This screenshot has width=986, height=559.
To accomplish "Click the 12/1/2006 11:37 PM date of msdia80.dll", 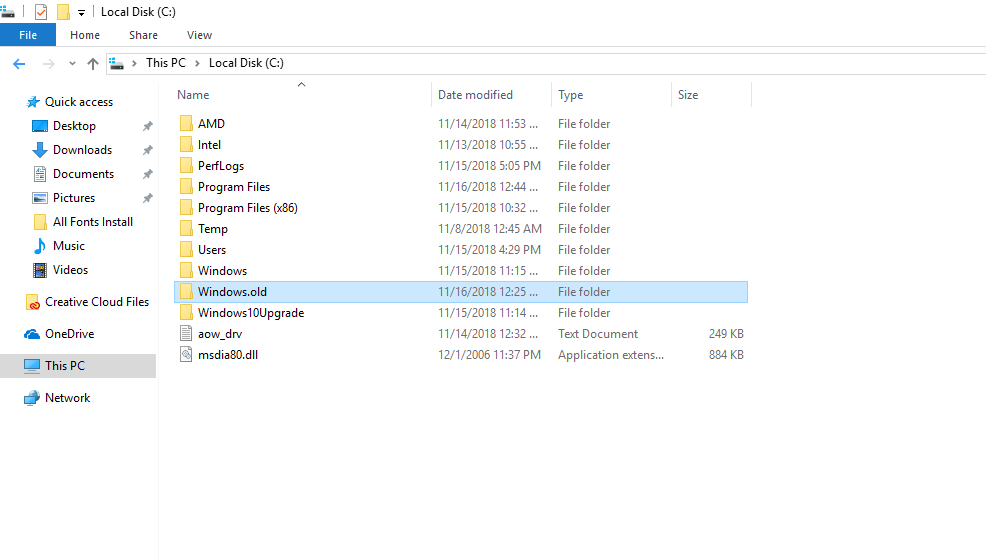I will [x=489, y=355].
